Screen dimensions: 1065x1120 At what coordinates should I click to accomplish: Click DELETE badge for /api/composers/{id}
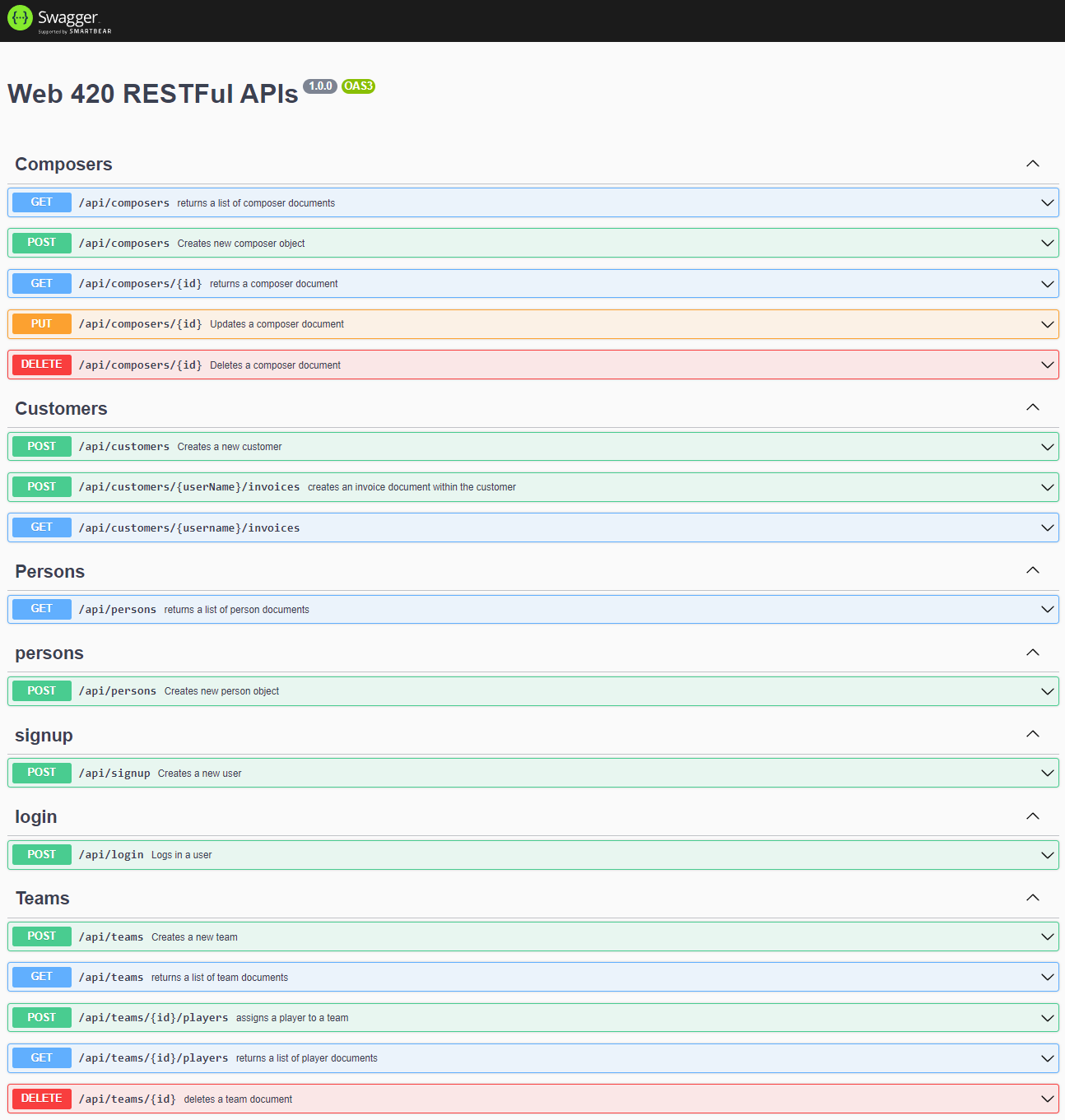(42, 365)
